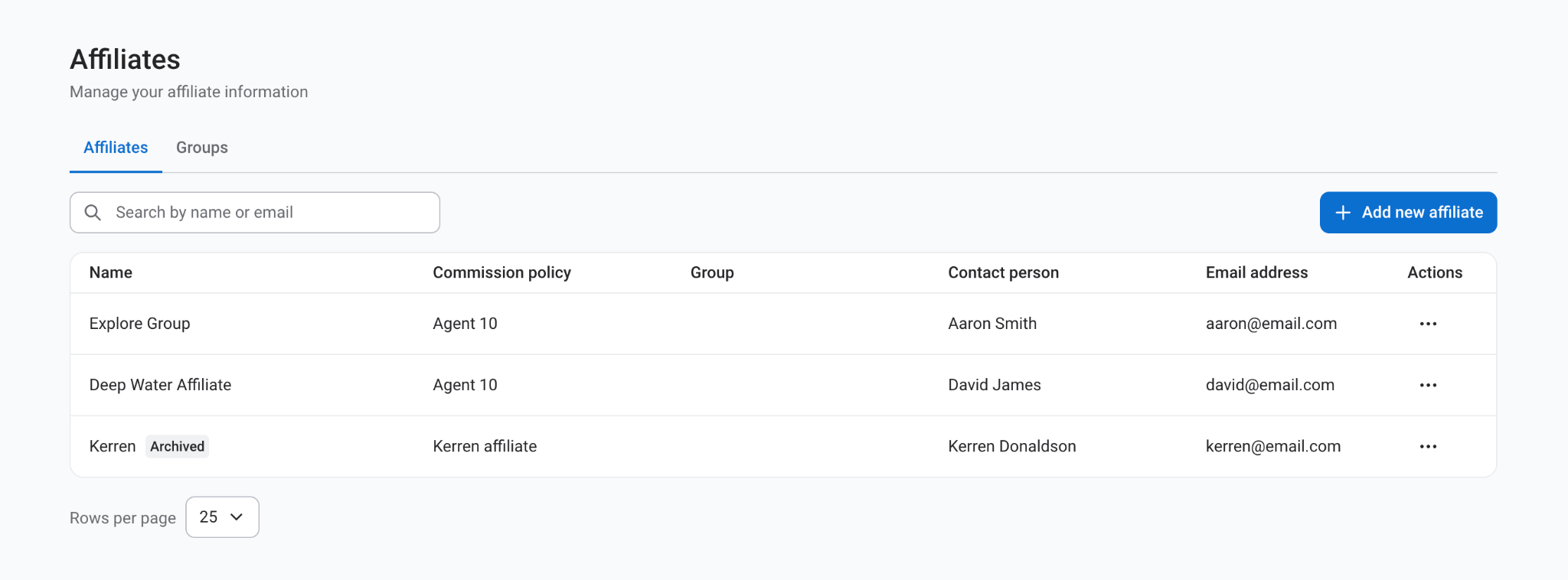Open actions menu for Deep Water Affiliate
1568x580 pixels.
(x=1428, y=385)
